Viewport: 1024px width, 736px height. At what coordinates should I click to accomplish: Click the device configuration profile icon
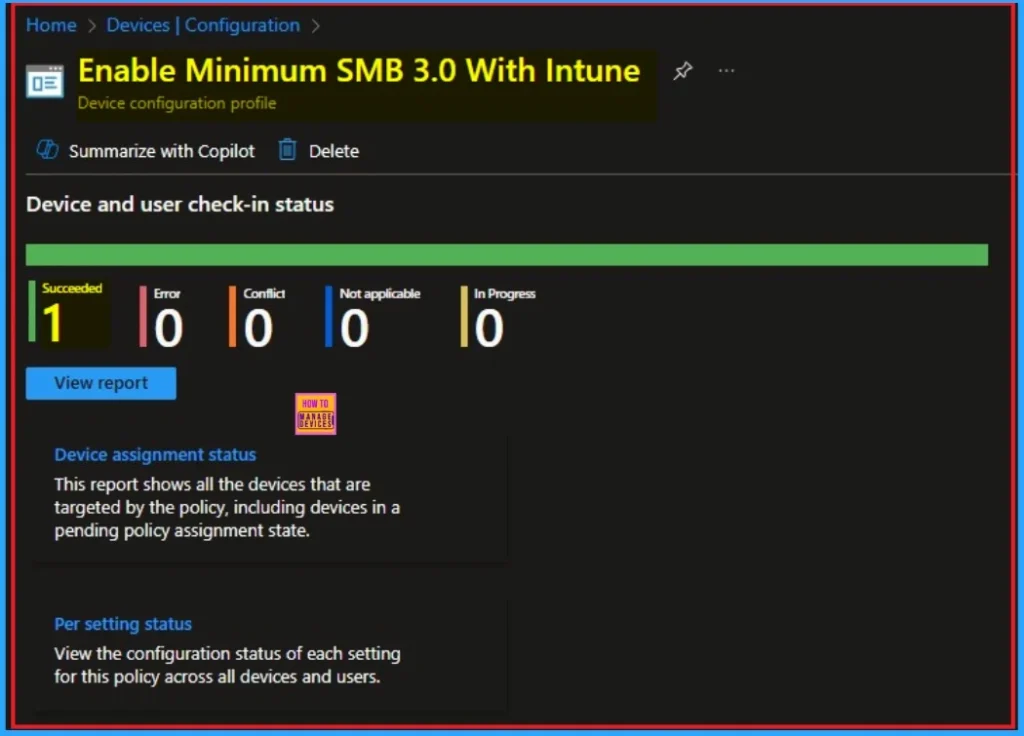click(45, 82)
